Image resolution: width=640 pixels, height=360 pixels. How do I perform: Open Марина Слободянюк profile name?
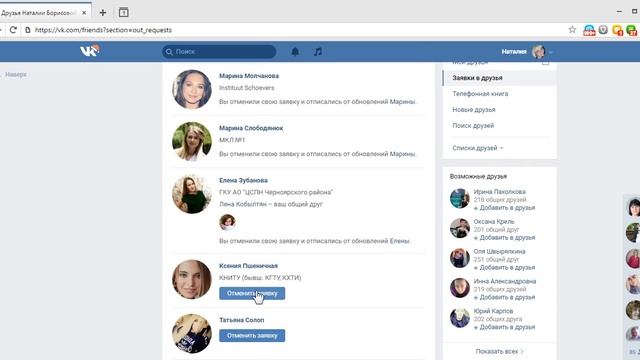[x=251, y=128]
